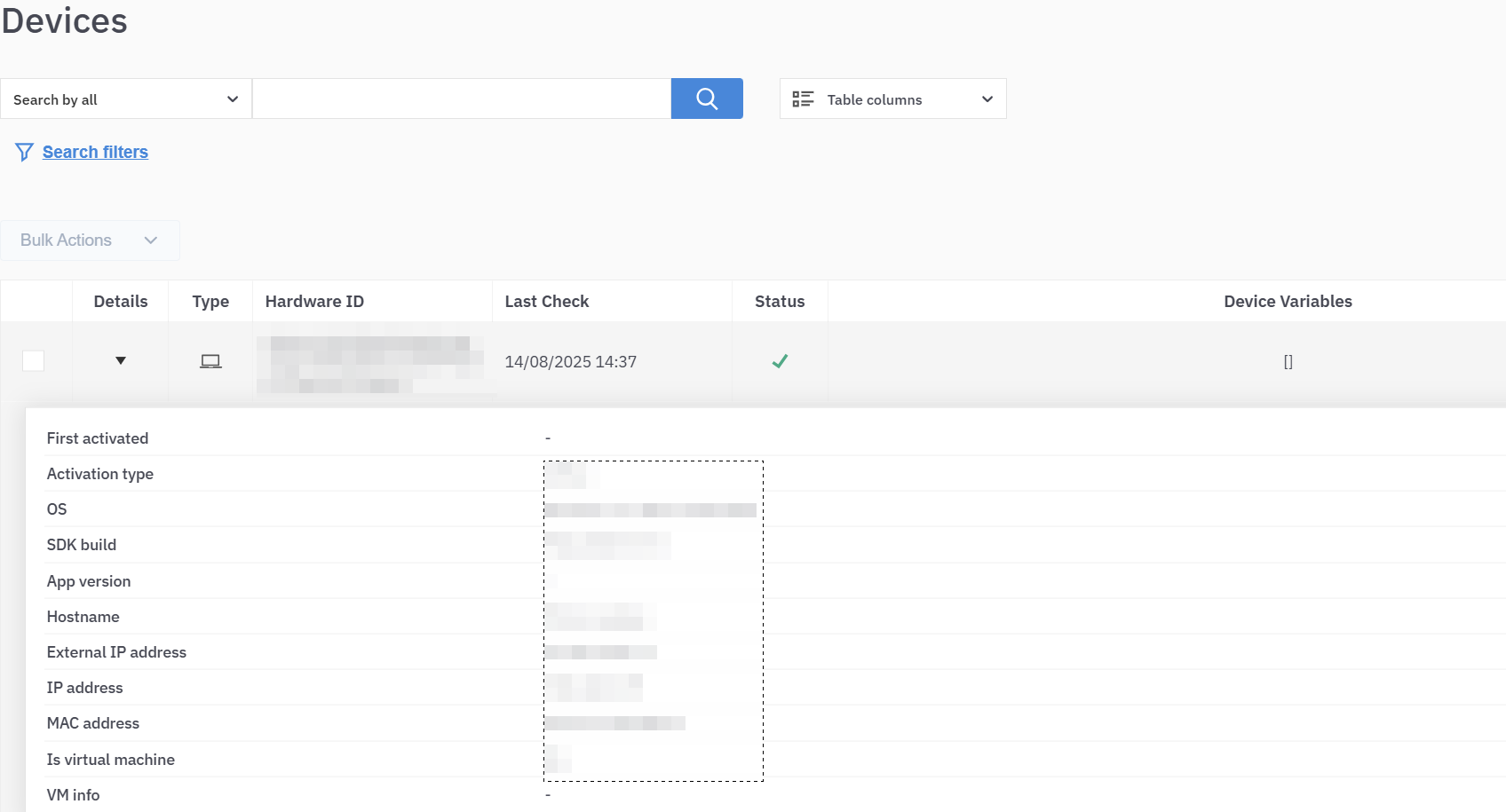
Task: Click the green status checkmark
Action: (x=780, y=361)
